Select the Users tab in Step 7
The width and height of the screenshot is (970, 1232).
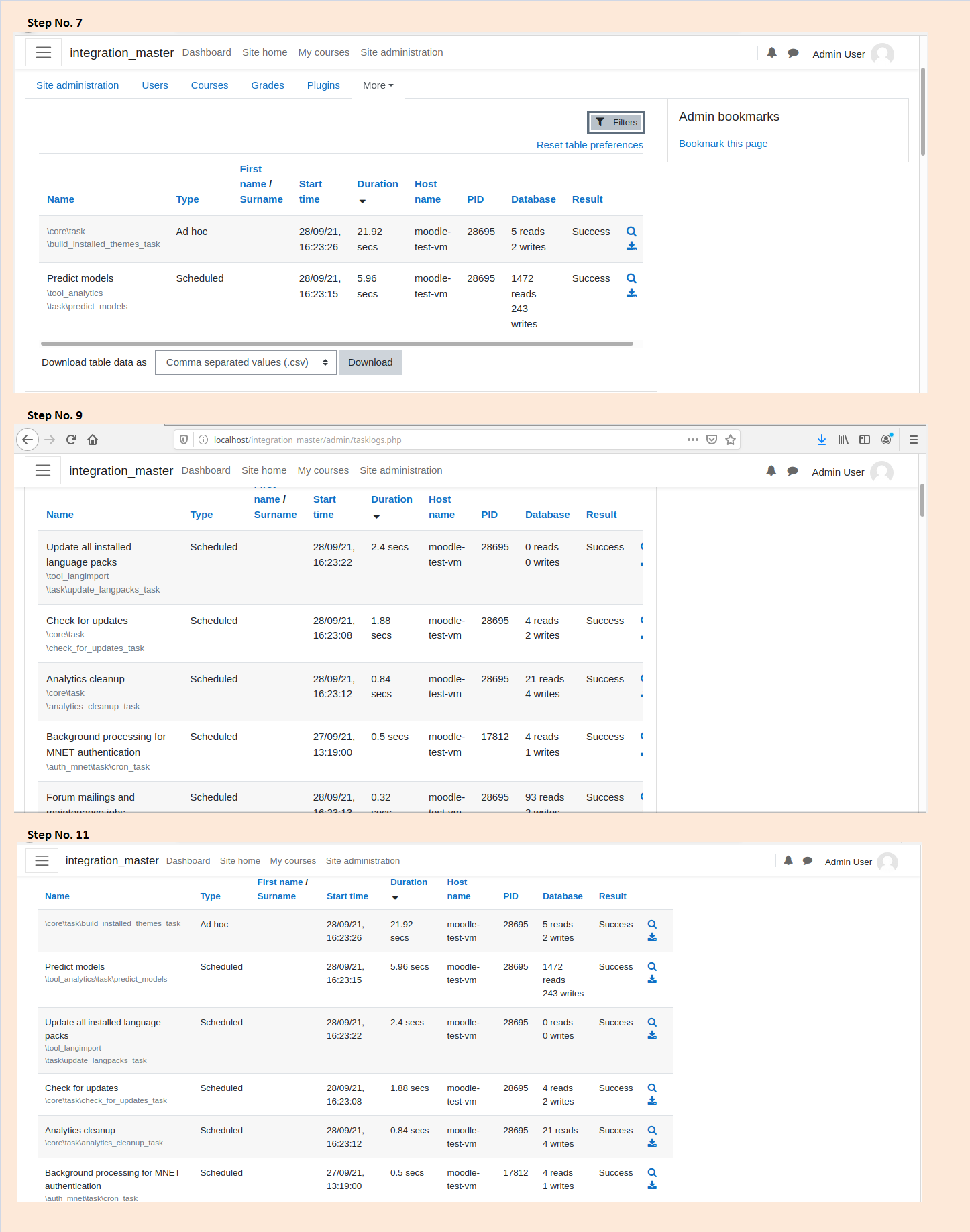pos(155,85)
